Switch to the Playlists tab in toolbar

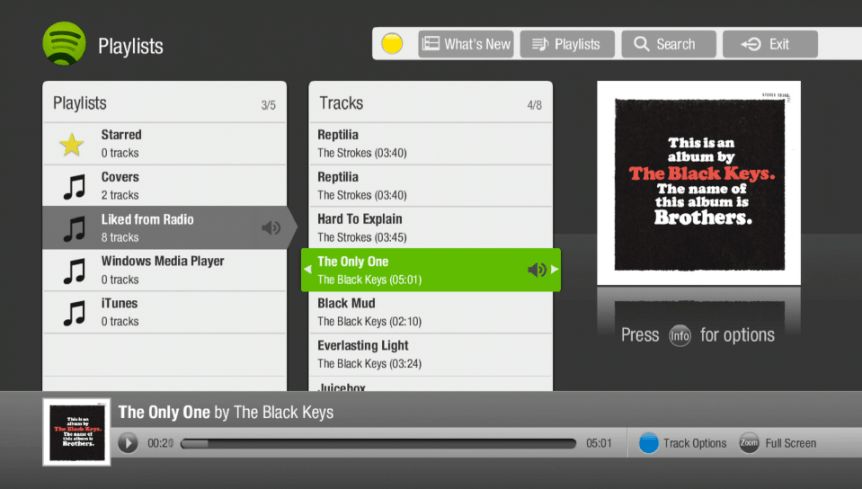coord(567,44)
